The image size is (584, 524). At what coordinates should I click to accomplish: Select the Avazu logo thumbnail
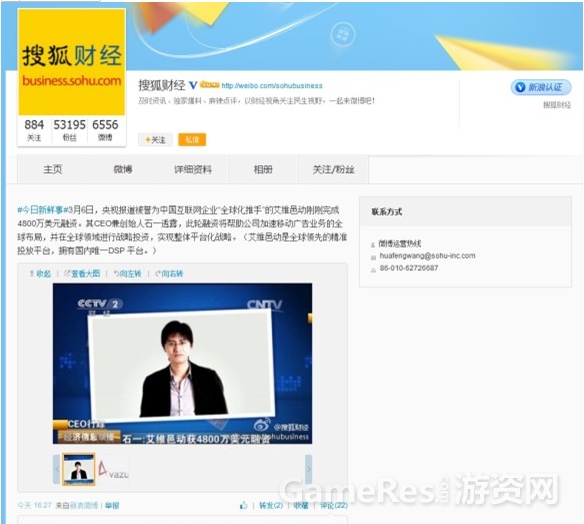[113, 470]
